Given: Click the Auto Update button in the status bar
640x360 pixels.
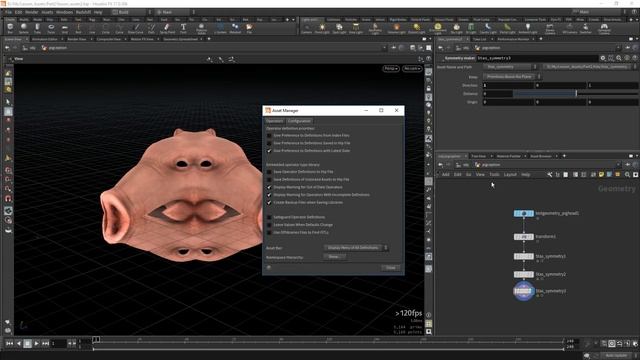Looking at the screenshot, I should pos(616,356).
